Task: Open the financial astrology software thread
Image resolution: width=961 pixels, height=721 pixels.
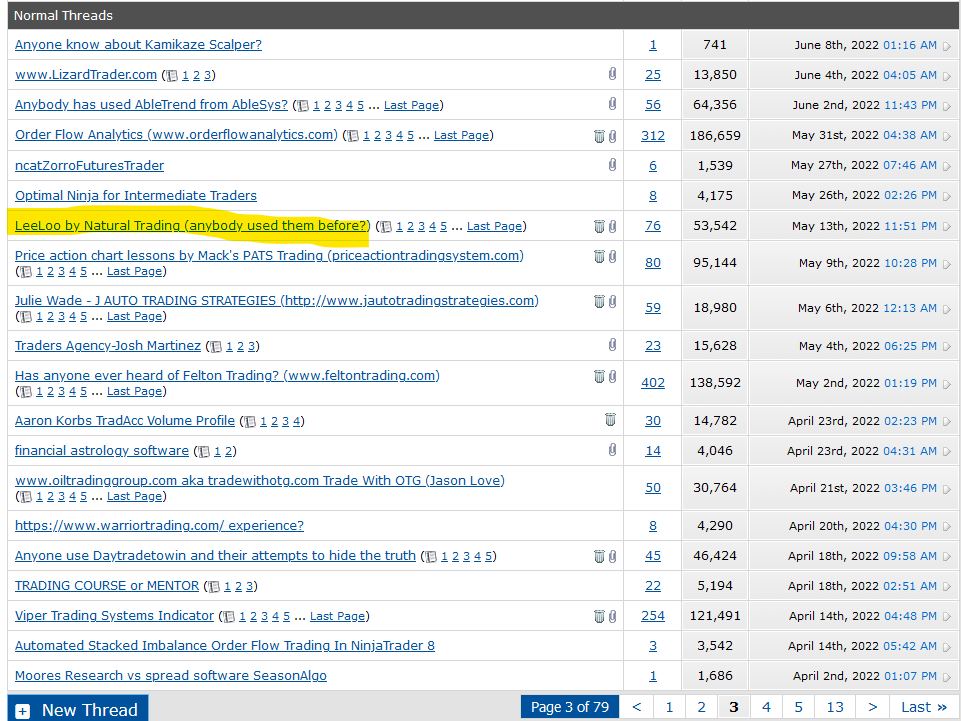Action: [102, 451]
